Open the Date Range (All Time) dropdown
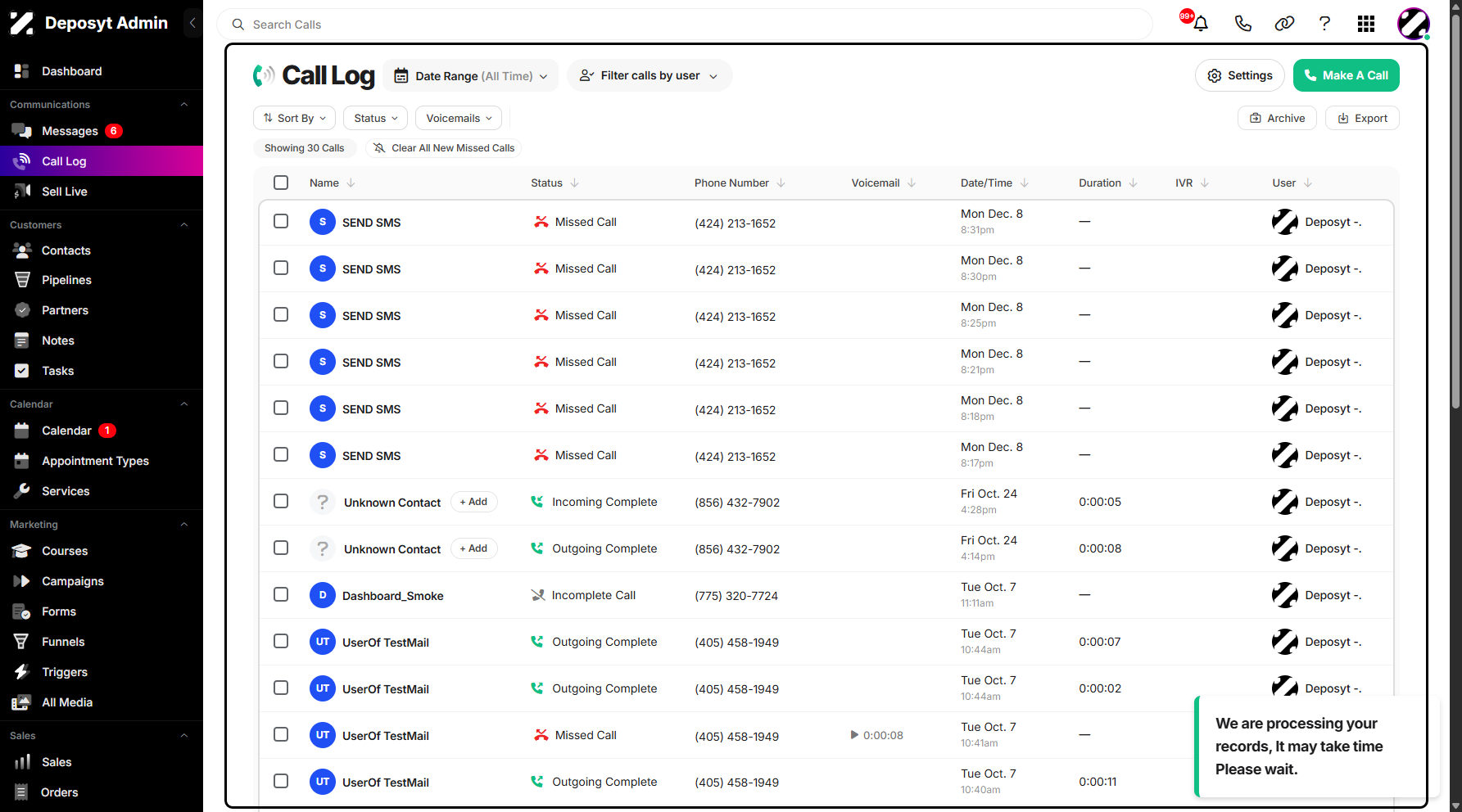1462x812 pixels. (471, 75)
